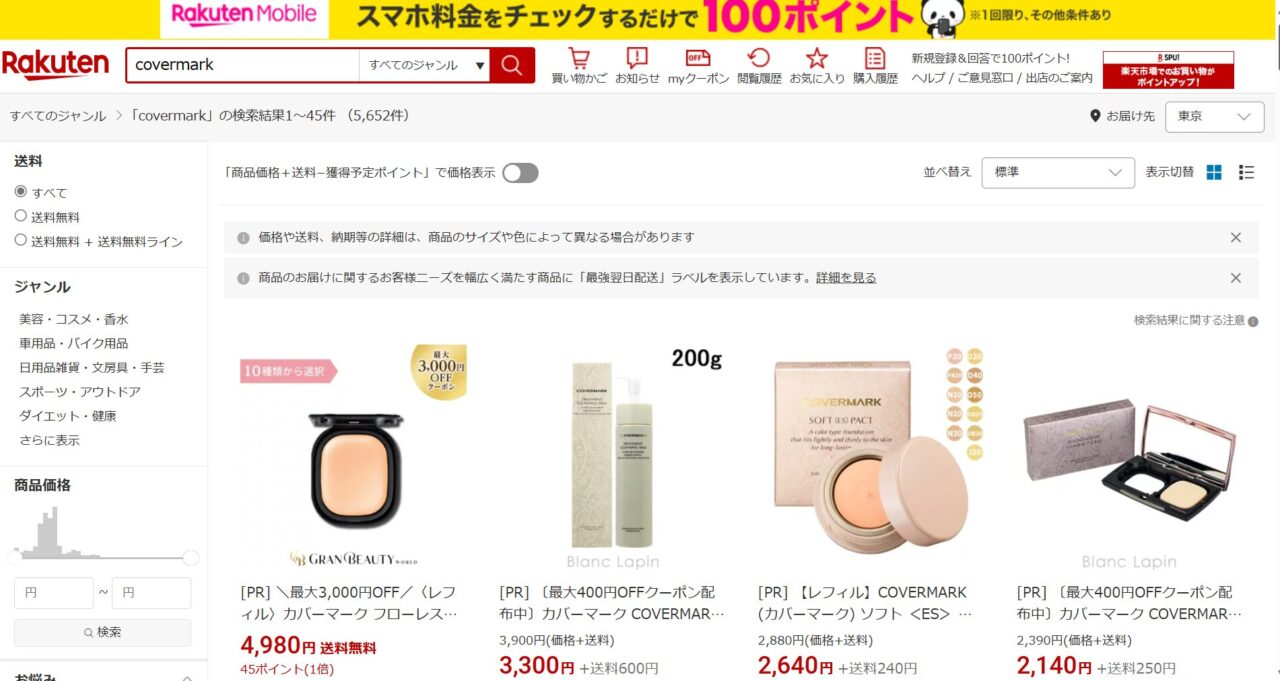
Task: Open the すべてのジャンル genre dropdown
Action: coord(424,65)
